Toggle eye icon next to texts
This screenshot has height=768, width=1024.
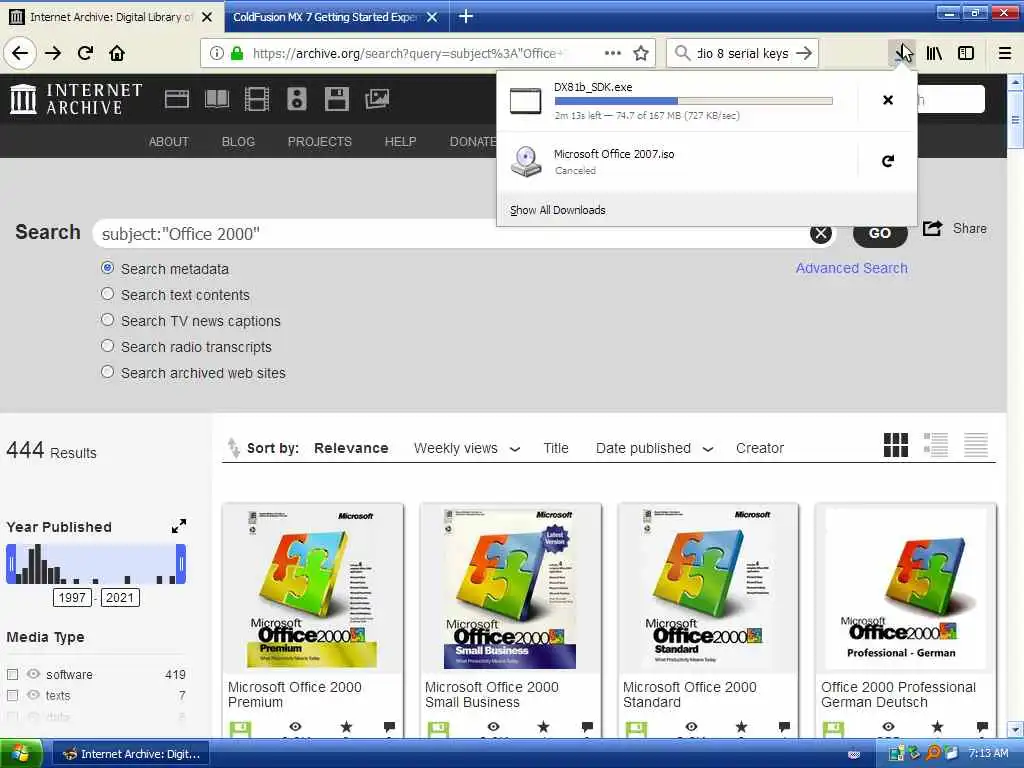33,696
